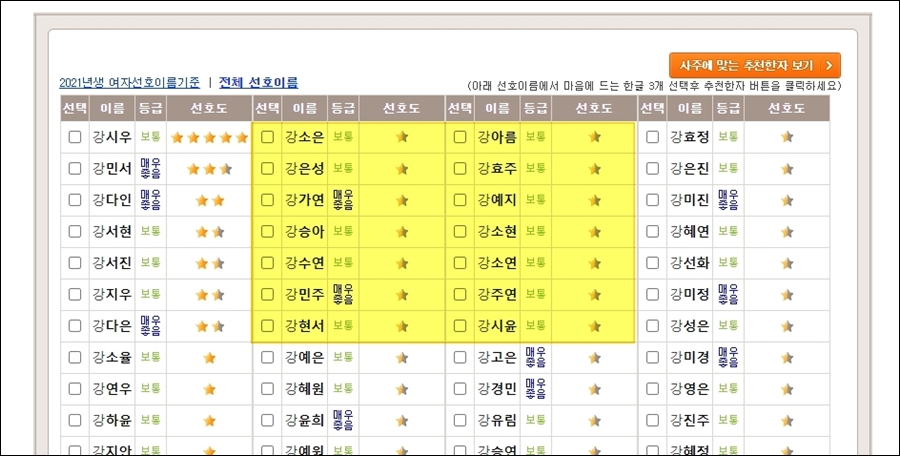900x456 pixels.
Task: Enable the 강효정 checkbox
Action: [653, 137]
